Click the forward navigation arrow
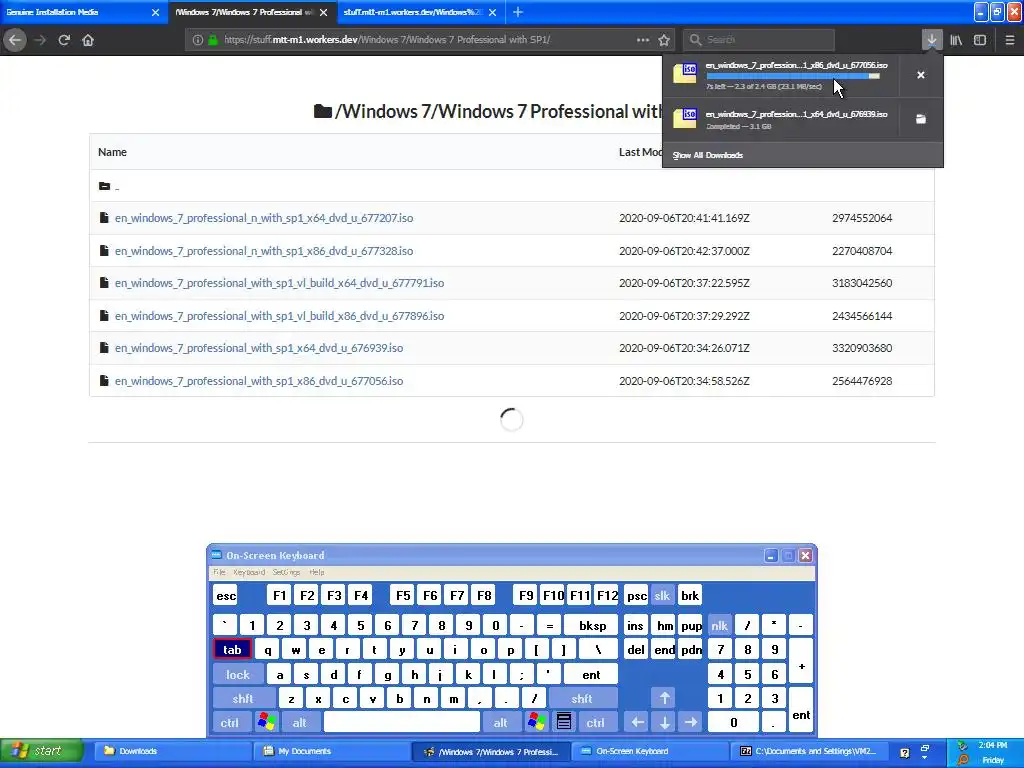1024x768 pixels. click(40, 40)
